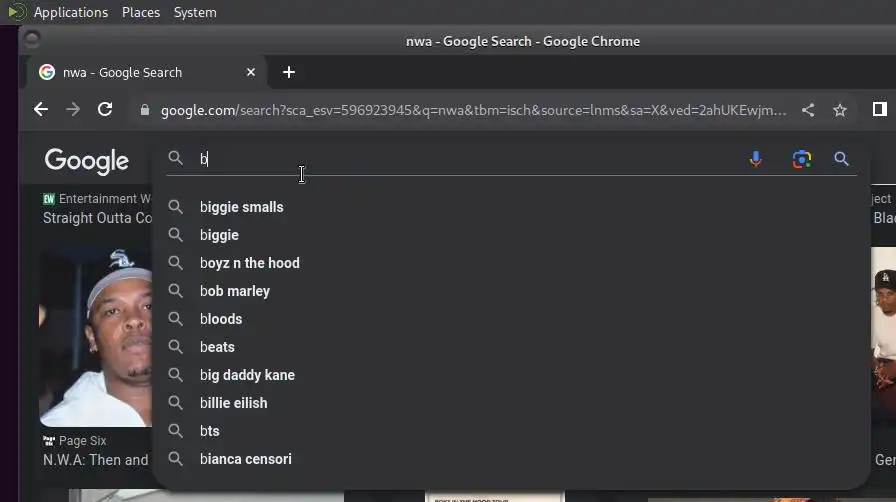Viewport: 896px width, 502px height.
Task: Click magnifier icon beside bloods suggestion
Action: pyautogui.click(x=175, y=319)
